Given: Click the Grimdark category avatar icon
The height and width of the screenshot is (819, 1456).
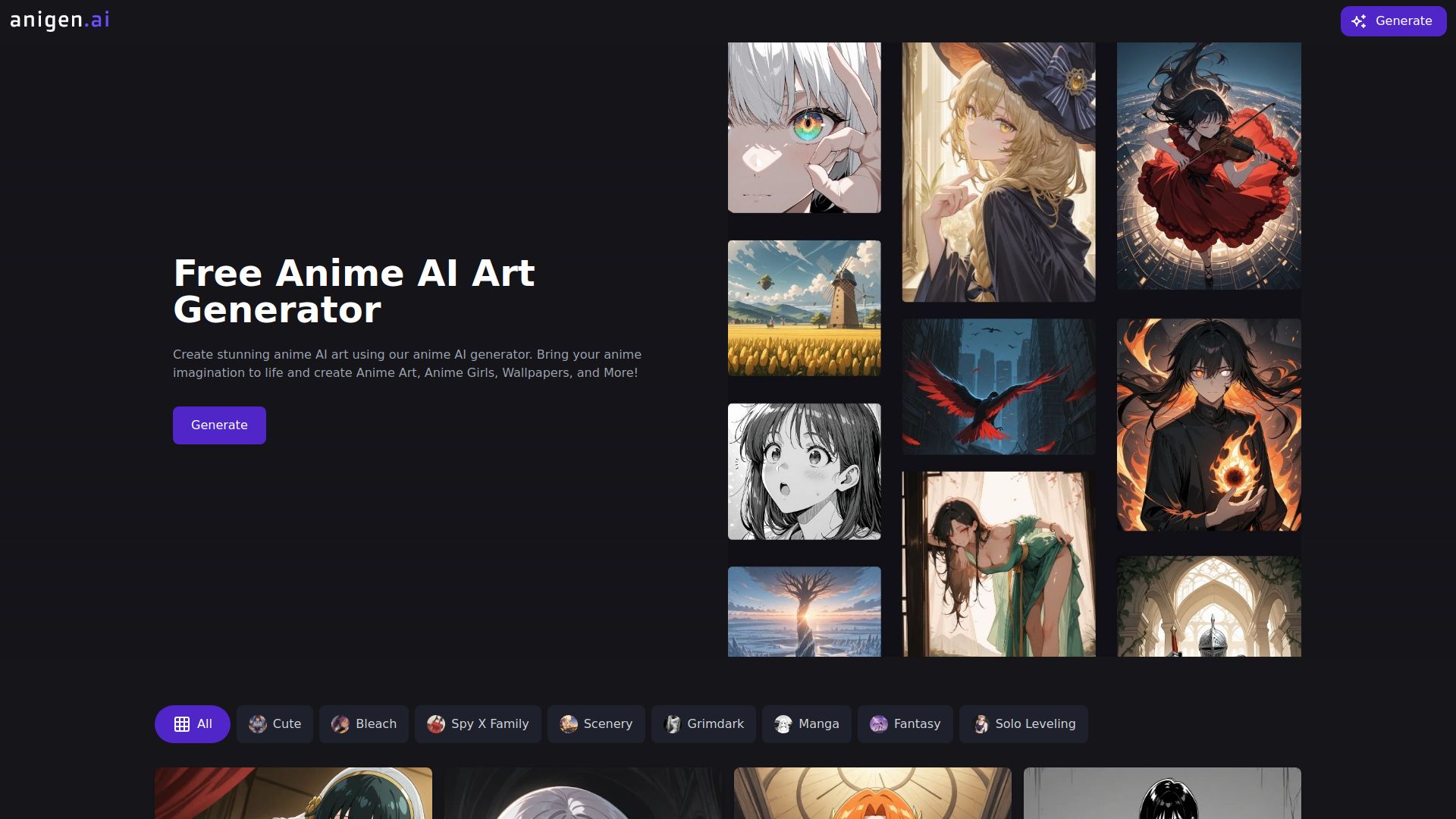Looking at the screenshot, I should point(673,724).
